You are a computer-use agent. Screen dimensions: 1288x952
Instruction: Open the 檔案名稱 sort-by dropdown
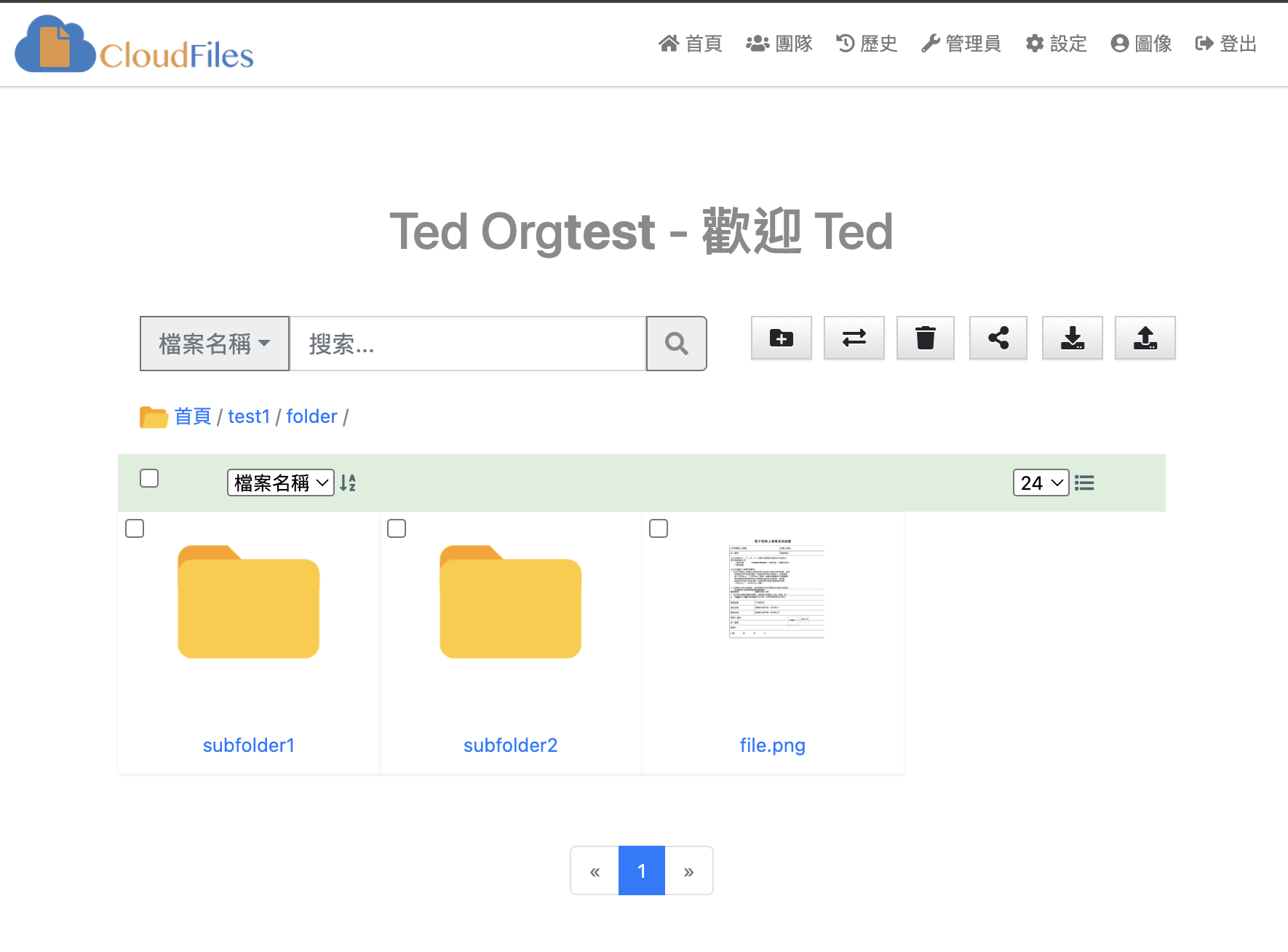[281, 483]
